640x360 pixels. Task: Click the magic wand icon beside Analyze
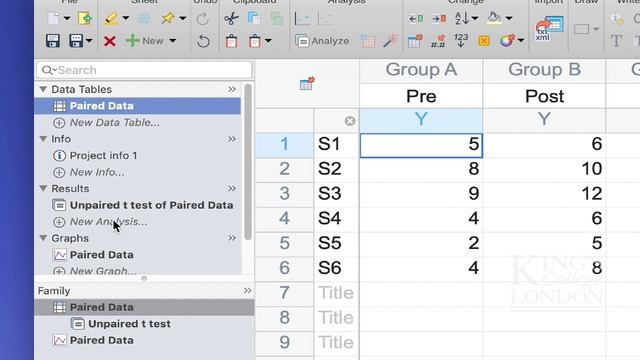point(390,41)
